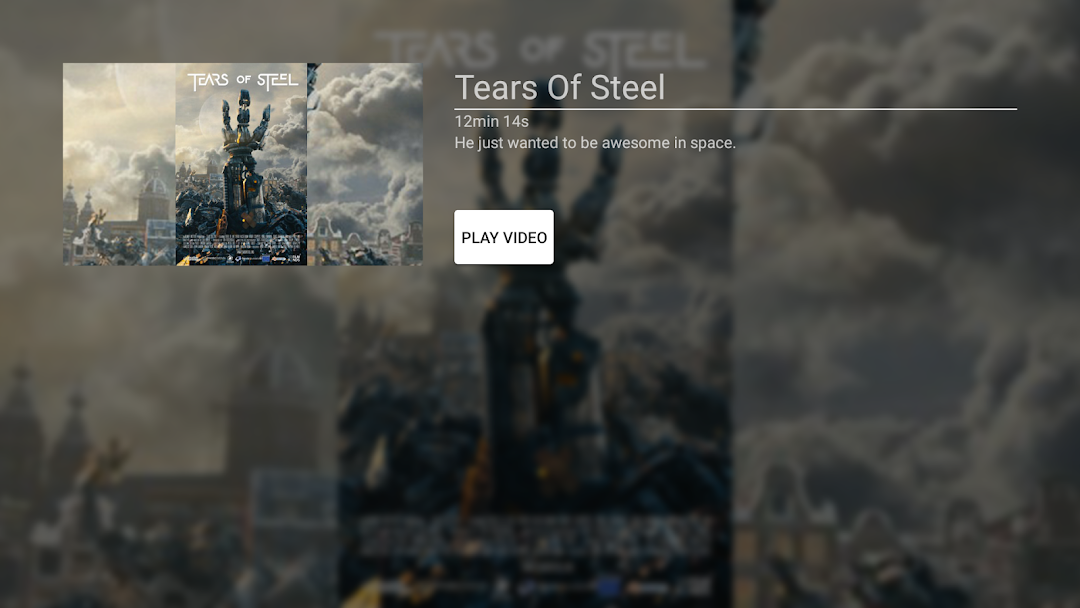Click the credits block at poster bottom
The image size is (1080, 608).
tap(241, 242)
